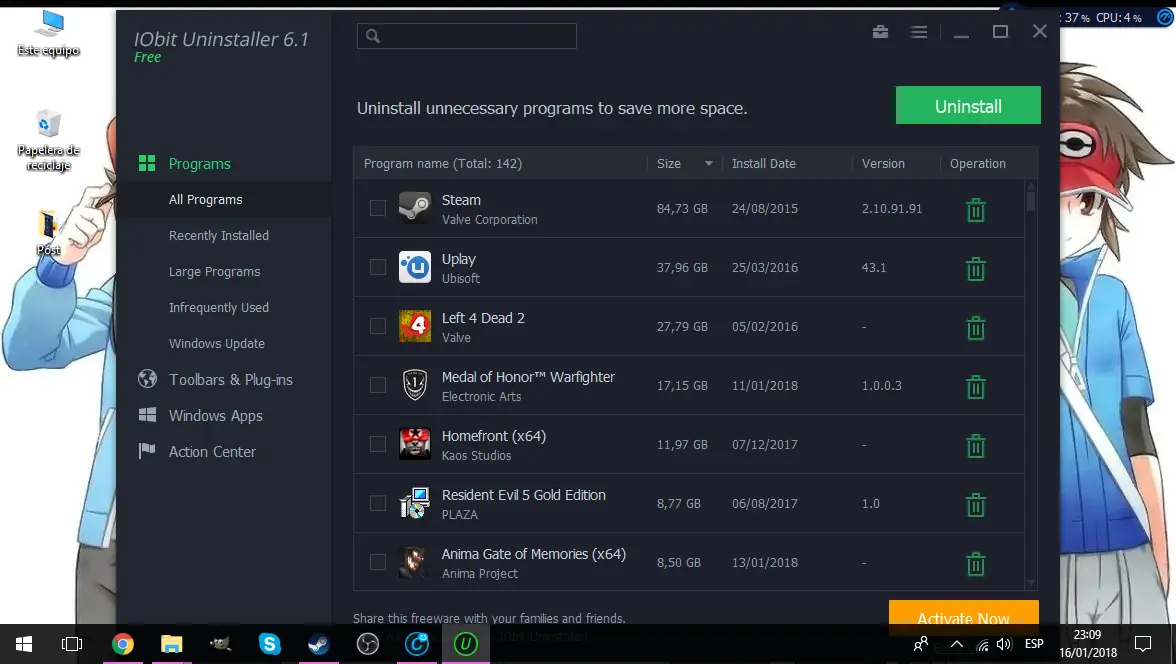The height and width of the screenshot is (664, 1176).
Task: Open Skype from the taskbar
Action: point(269,644)
